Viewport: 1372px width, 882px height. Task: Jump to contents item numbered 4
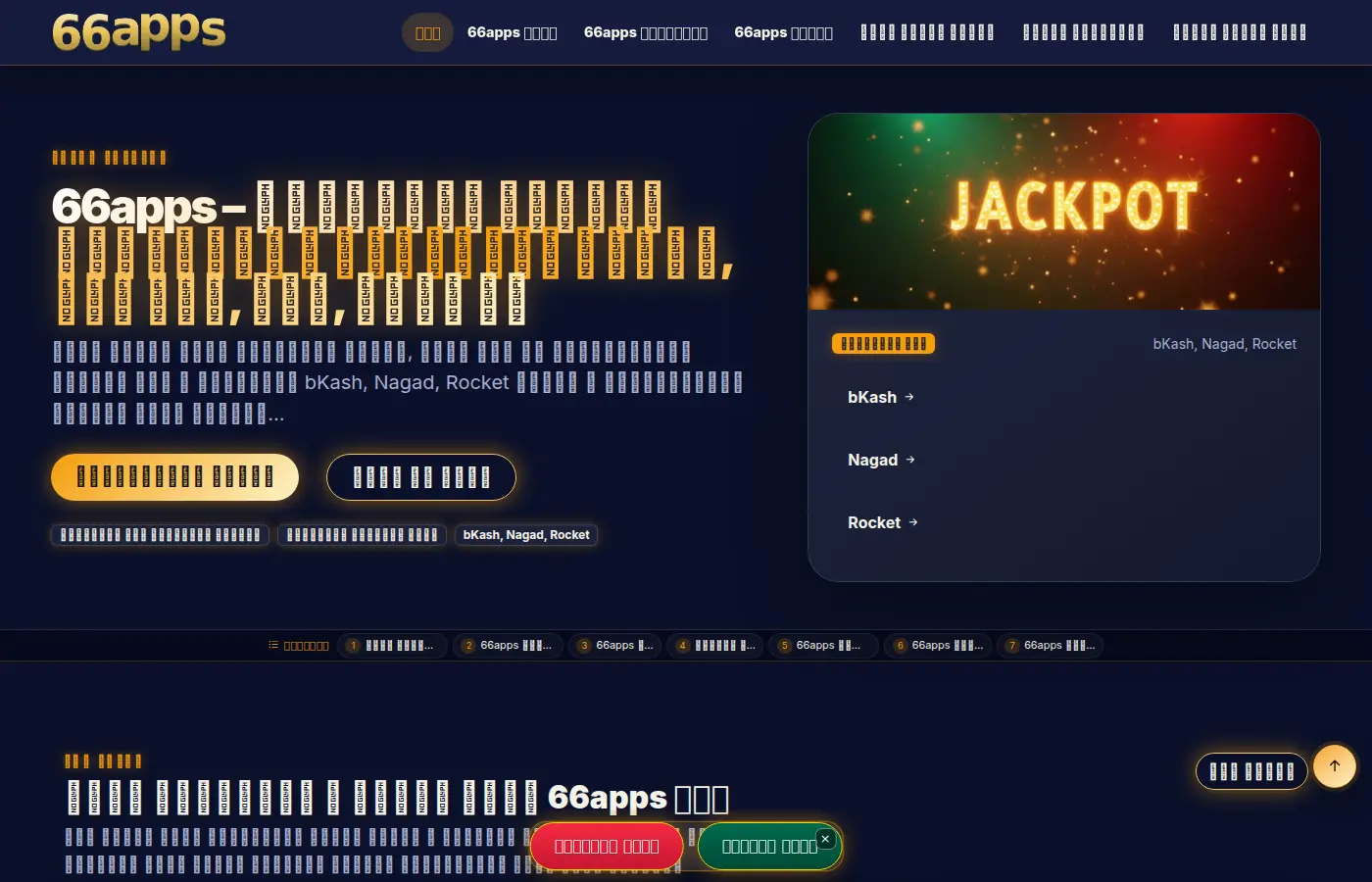pyautogui.click(x=716, y=645)
